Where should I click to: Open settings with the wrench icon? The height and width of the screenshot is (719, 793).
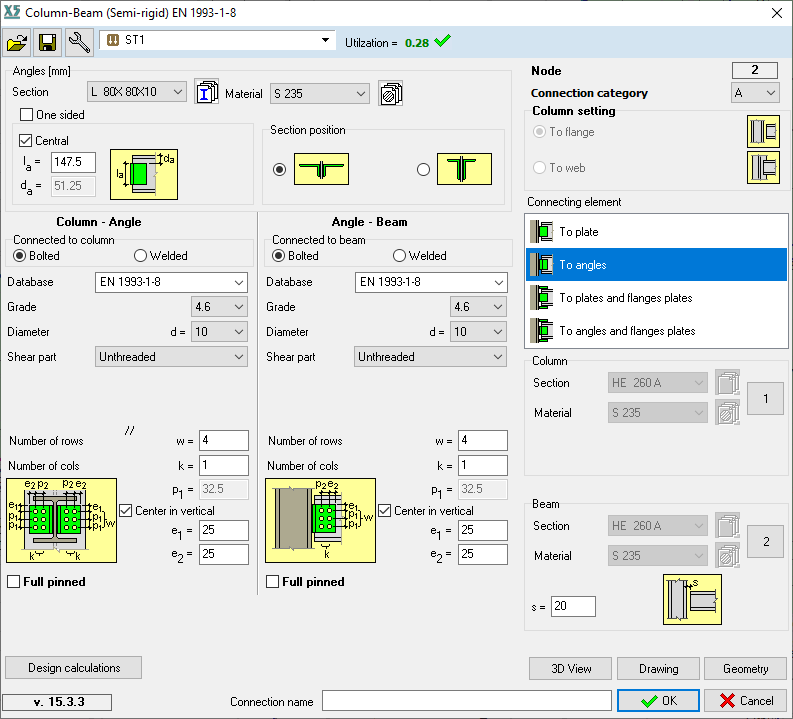click(79, 42)
